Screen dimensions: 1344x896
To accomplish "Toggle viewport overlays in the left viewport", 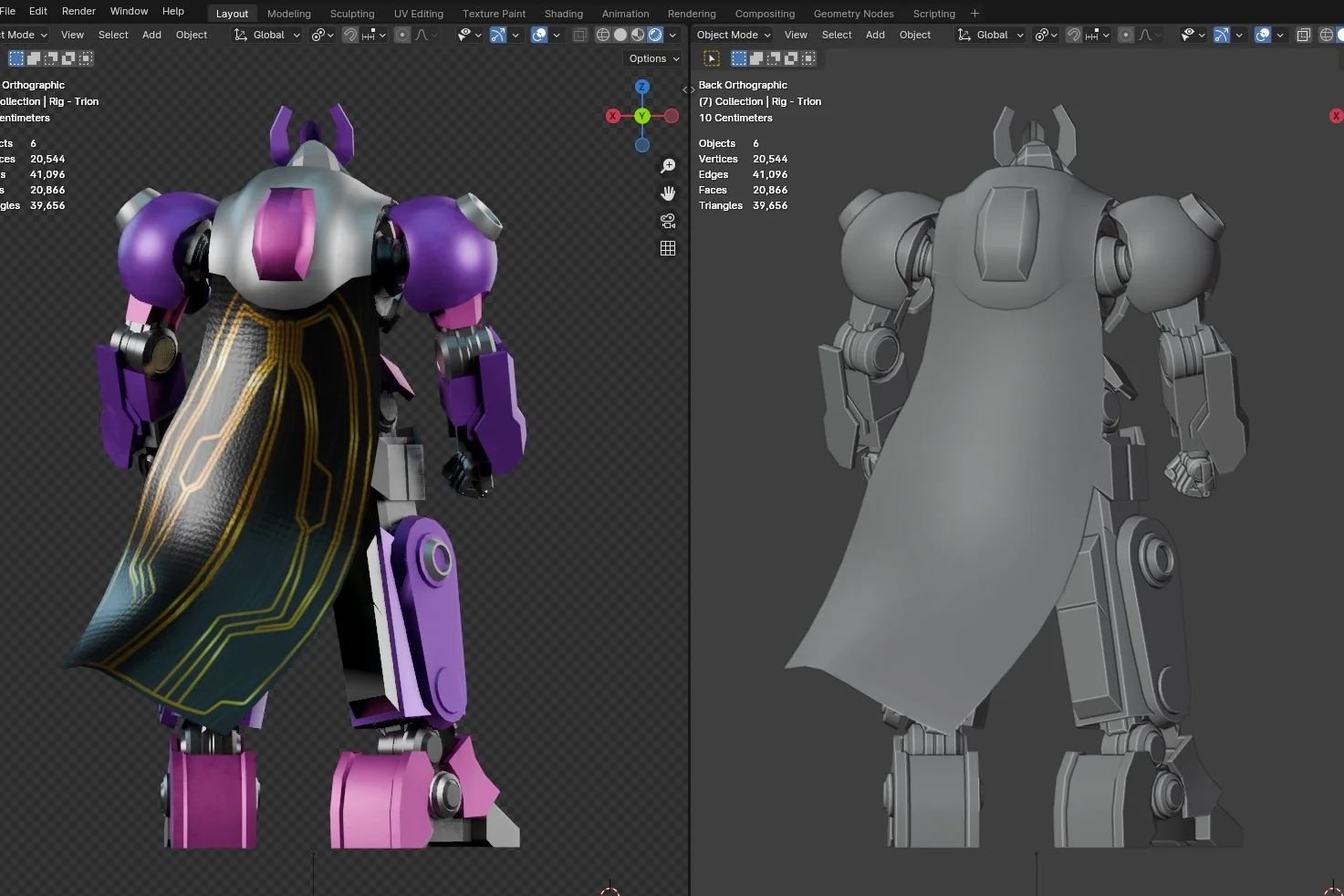I will [x=540, y=35].
